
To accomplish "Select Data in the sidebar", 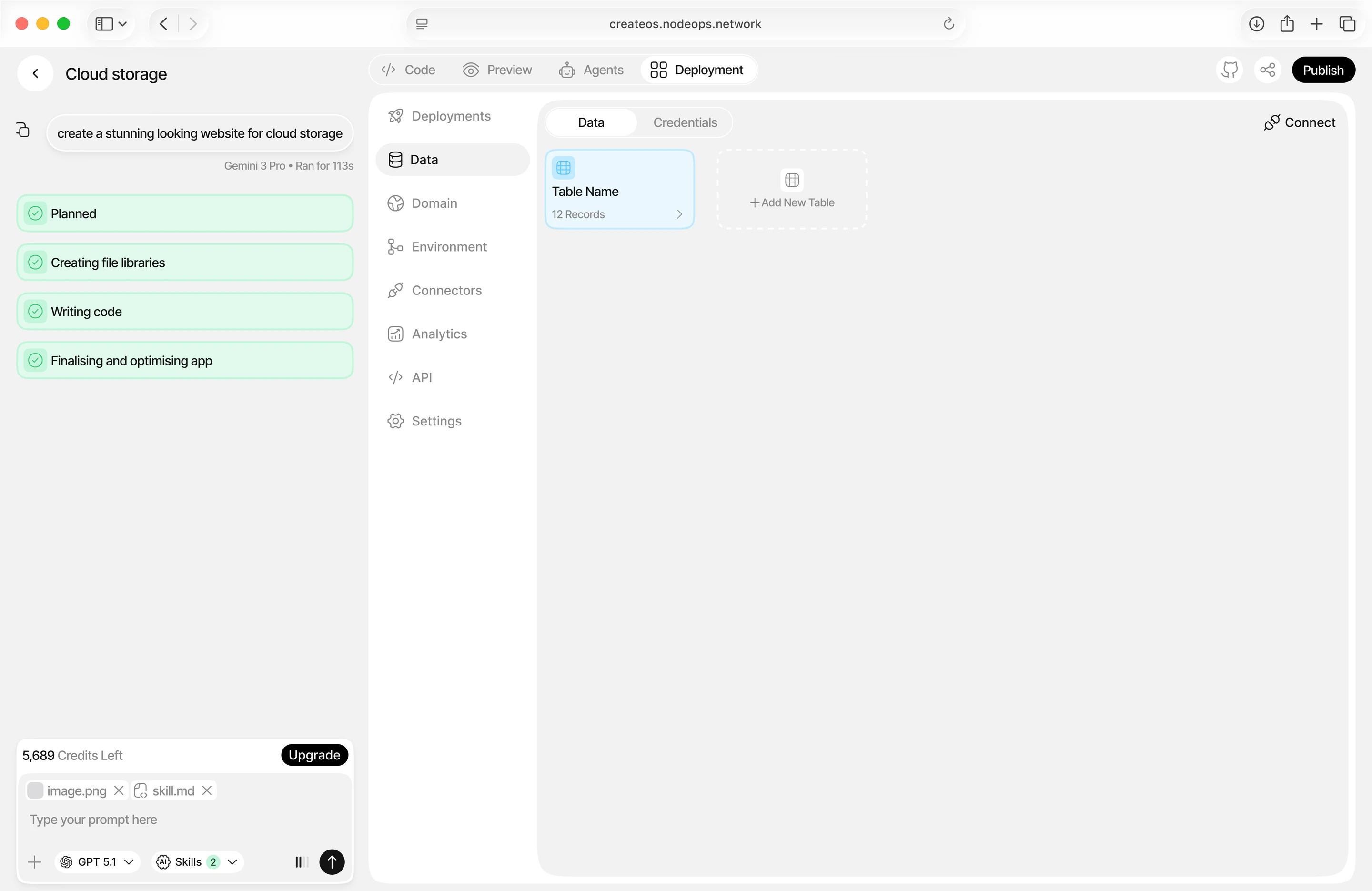I will 453,160.
